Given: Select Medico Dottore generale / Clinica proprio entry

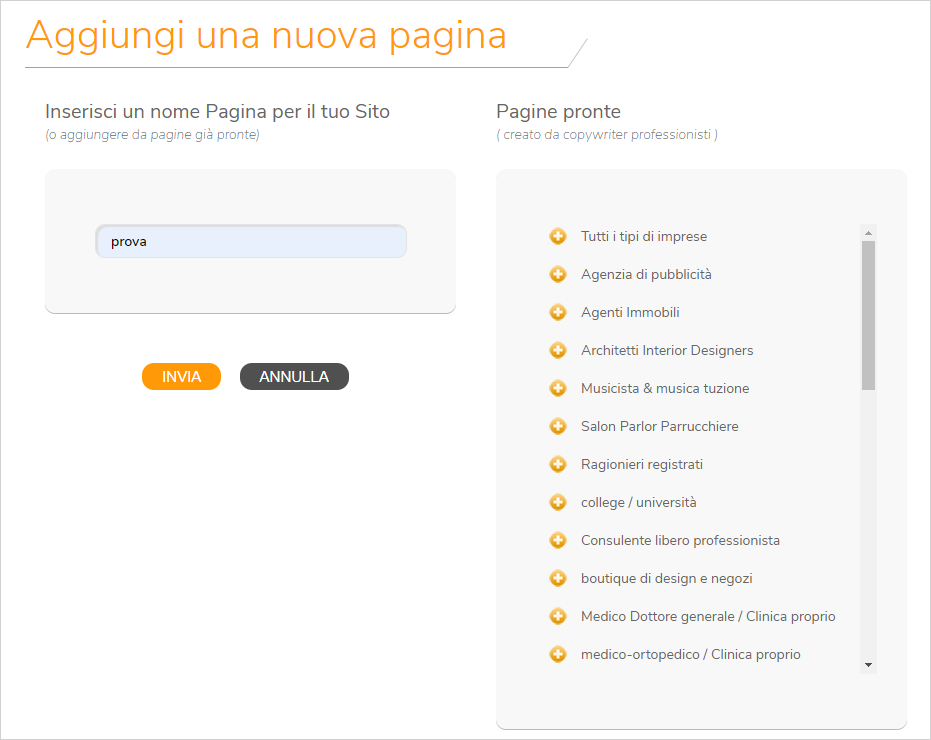Looking at the screenshot, I should point(708,616).
